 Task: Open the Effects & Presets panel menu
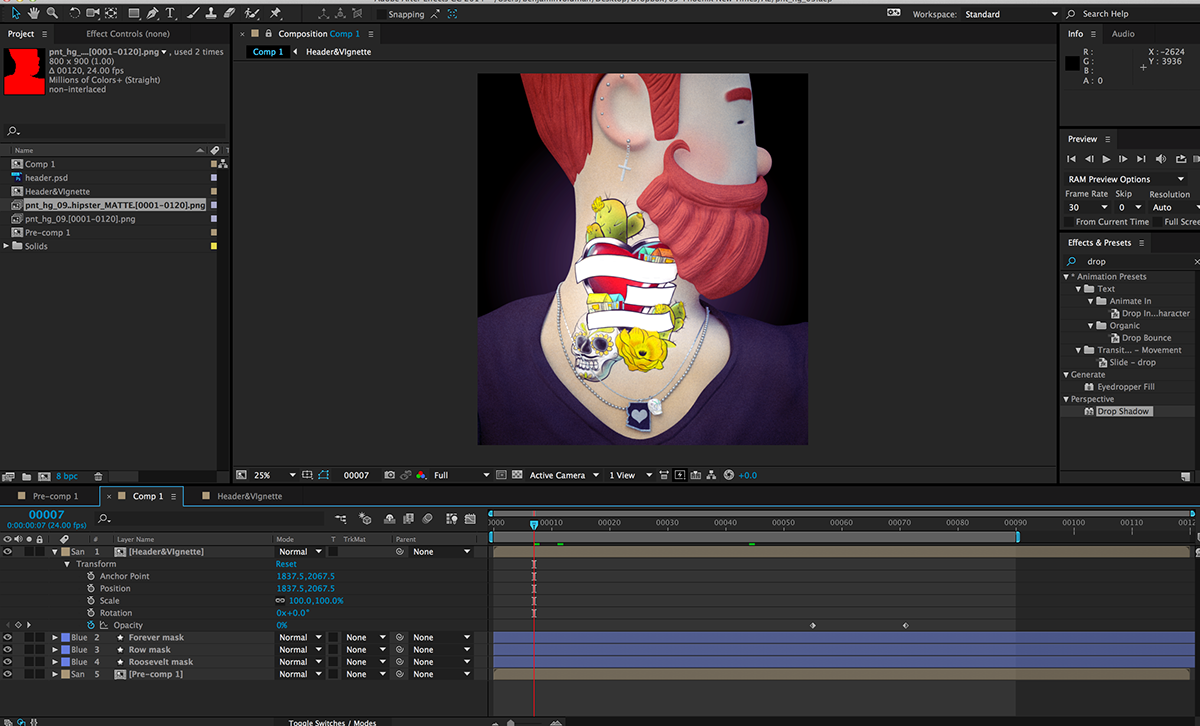tap(1142, 243)
